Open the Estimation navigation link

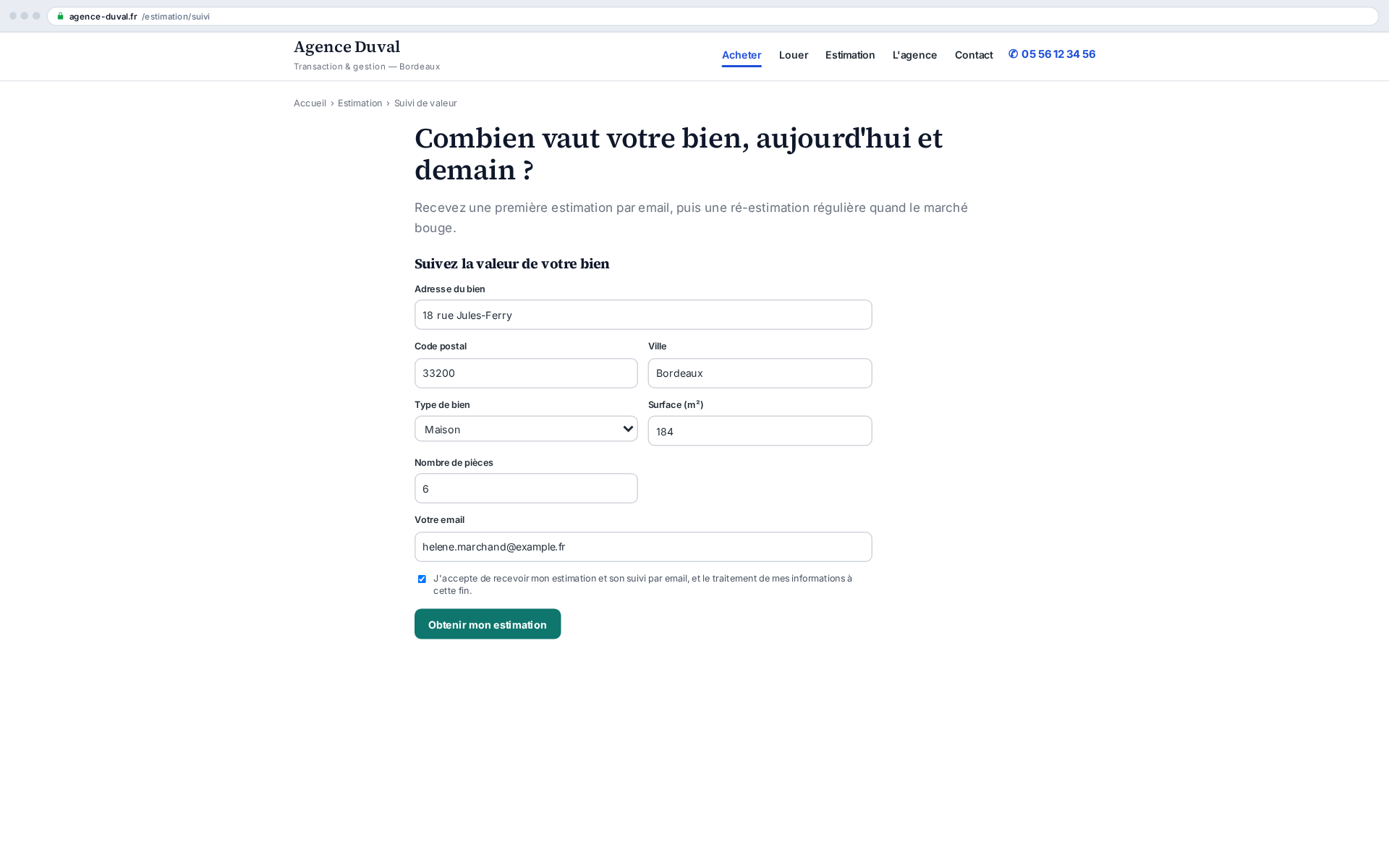click(850, 55)
